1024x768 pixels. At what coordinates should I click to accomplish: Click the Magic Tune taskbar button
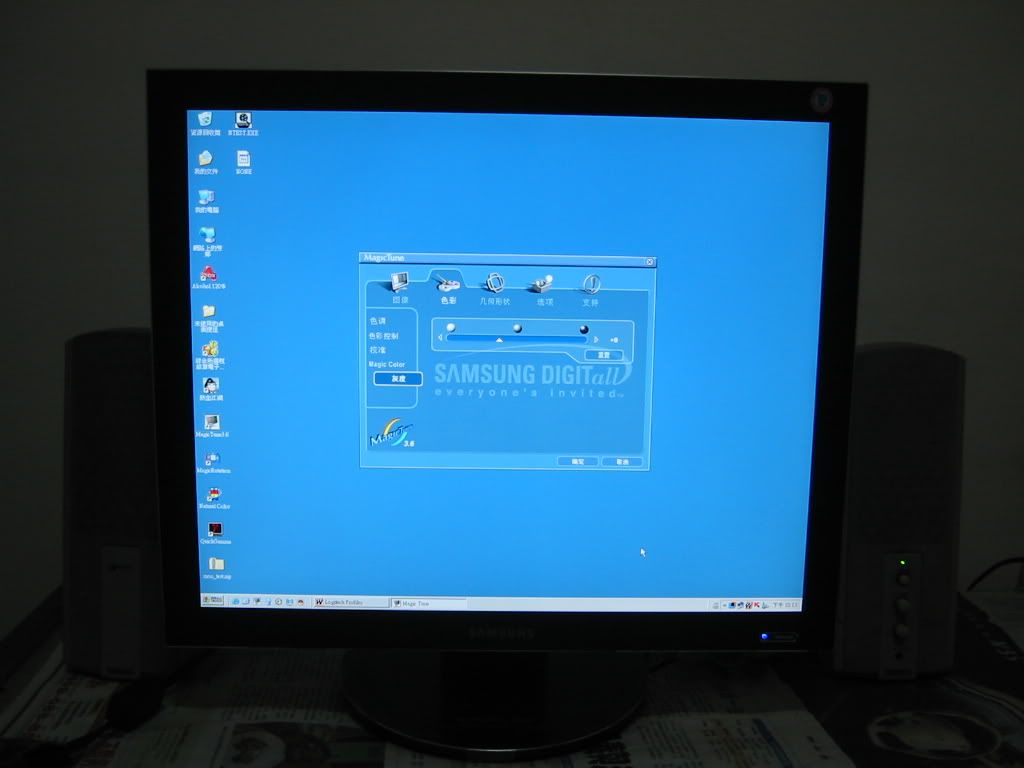point(428,603)
